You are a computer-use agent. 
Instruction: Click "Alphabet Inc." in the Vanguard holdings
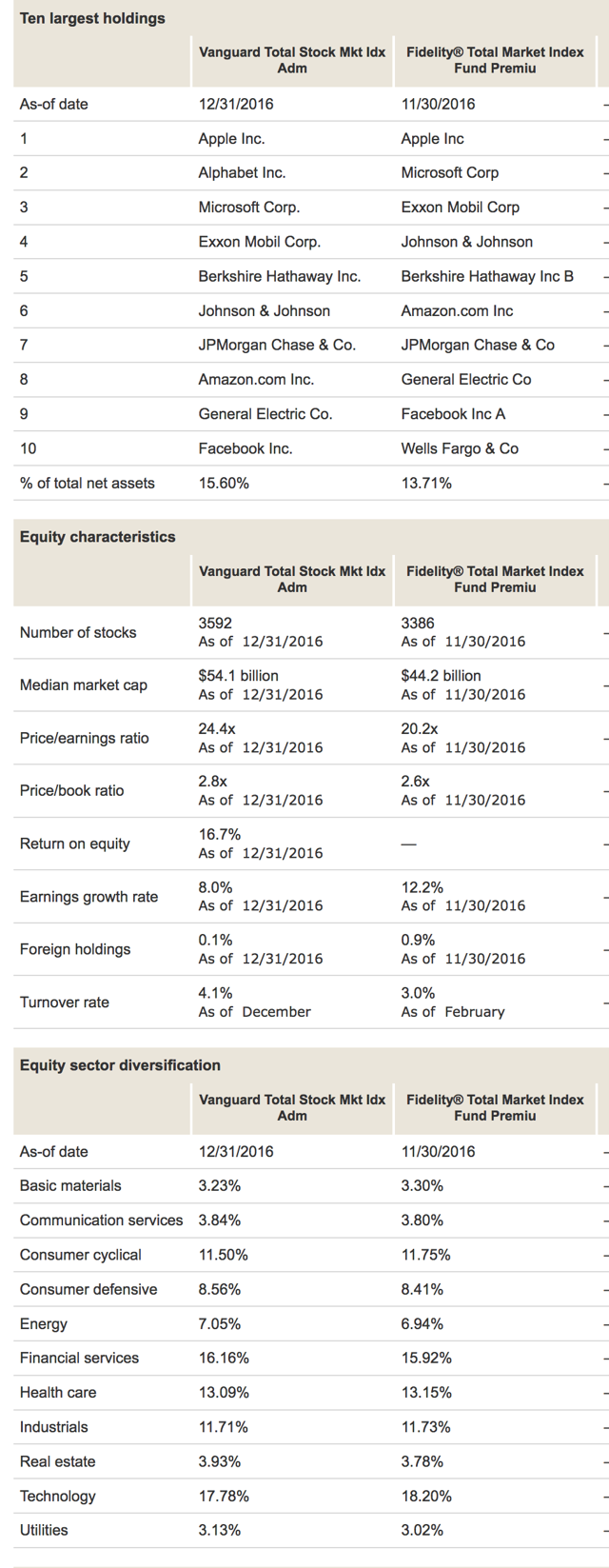tap(242, 173)
